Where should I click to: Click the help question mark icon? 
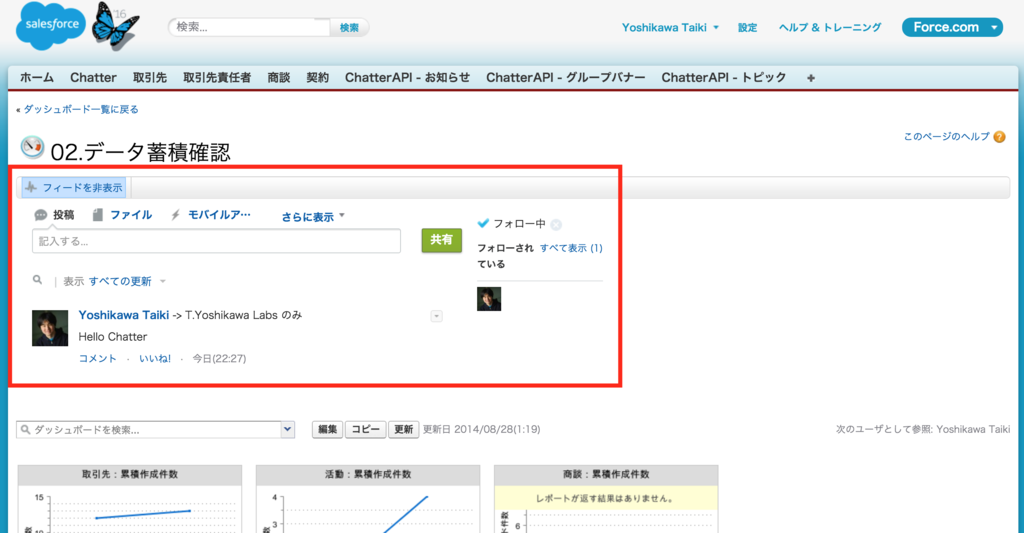pyautogui.click(x=999, y=137)
